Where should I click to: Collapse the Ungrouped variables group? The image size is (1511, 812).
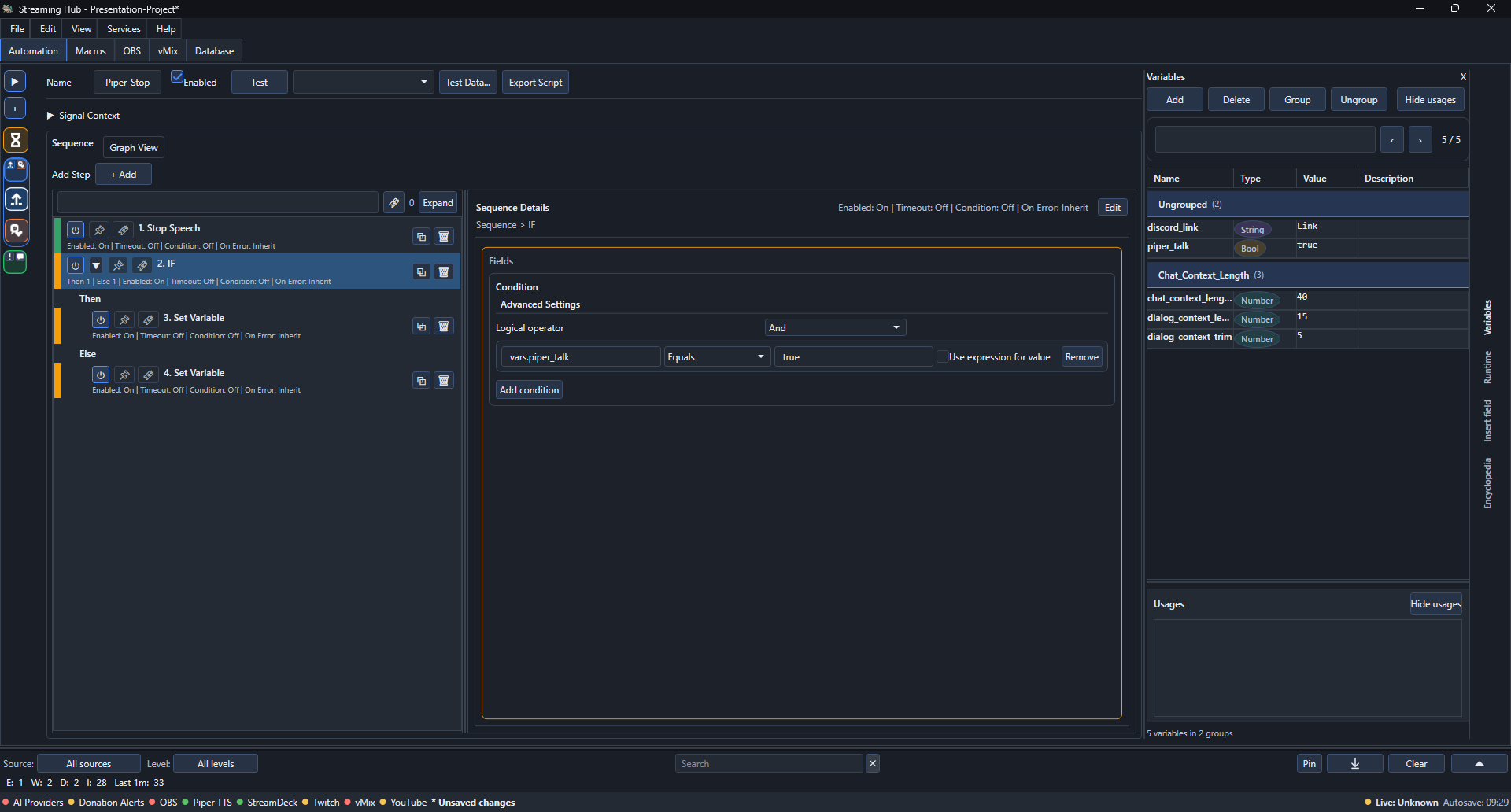[x=1307, y=205]
